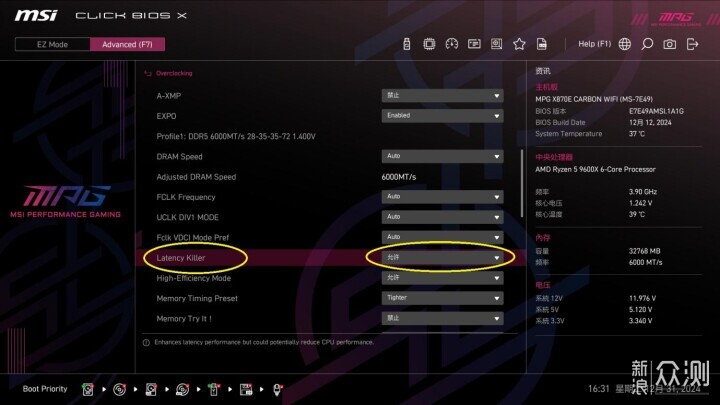Select the first hard disk boot device icon
The height and width of the screenshot is (405, 720).
pyautogui.click(x=88, y=389)
